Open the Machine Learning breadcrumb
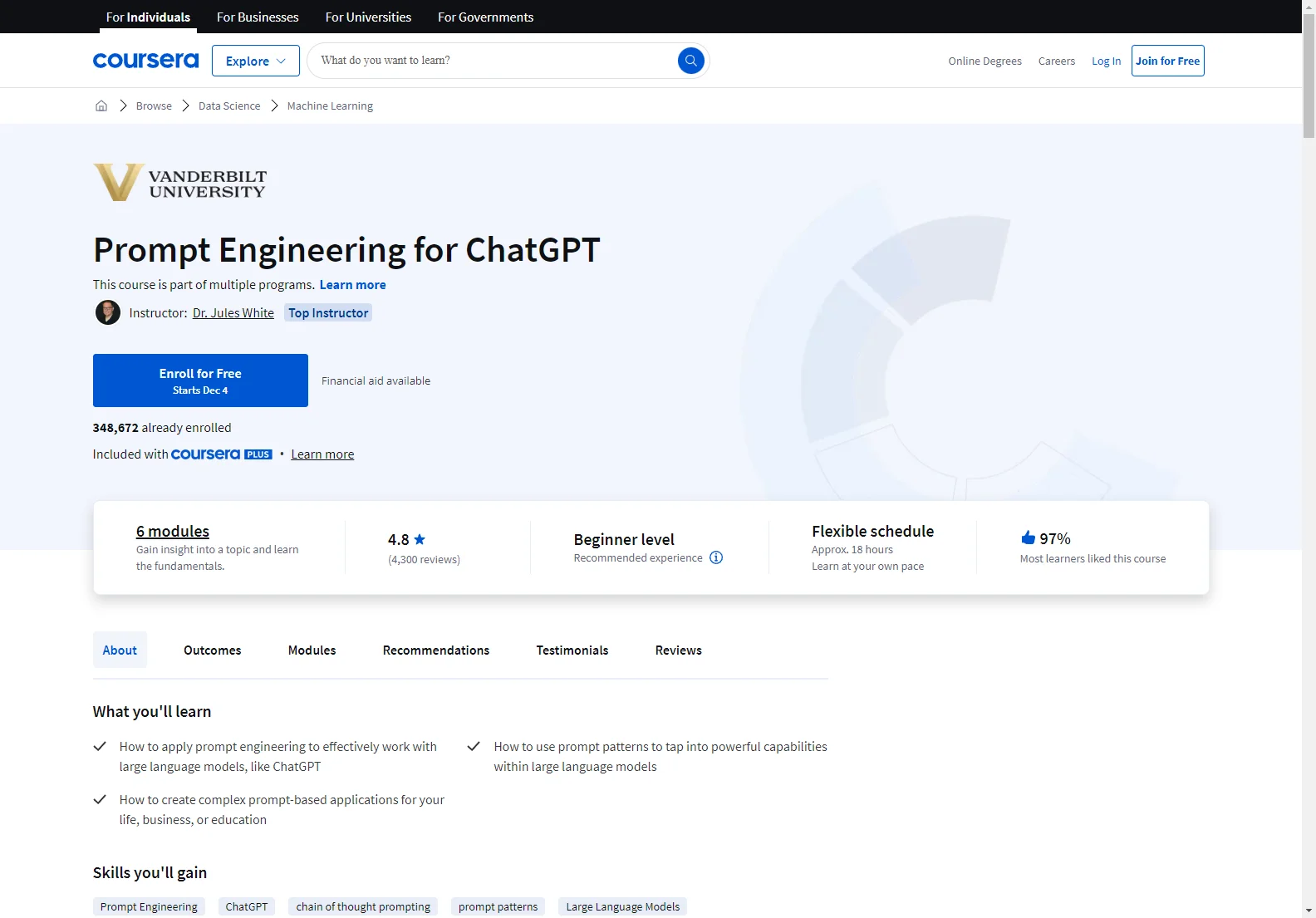The height and width of the screenshot is (918, 1316). click(330, 106)
